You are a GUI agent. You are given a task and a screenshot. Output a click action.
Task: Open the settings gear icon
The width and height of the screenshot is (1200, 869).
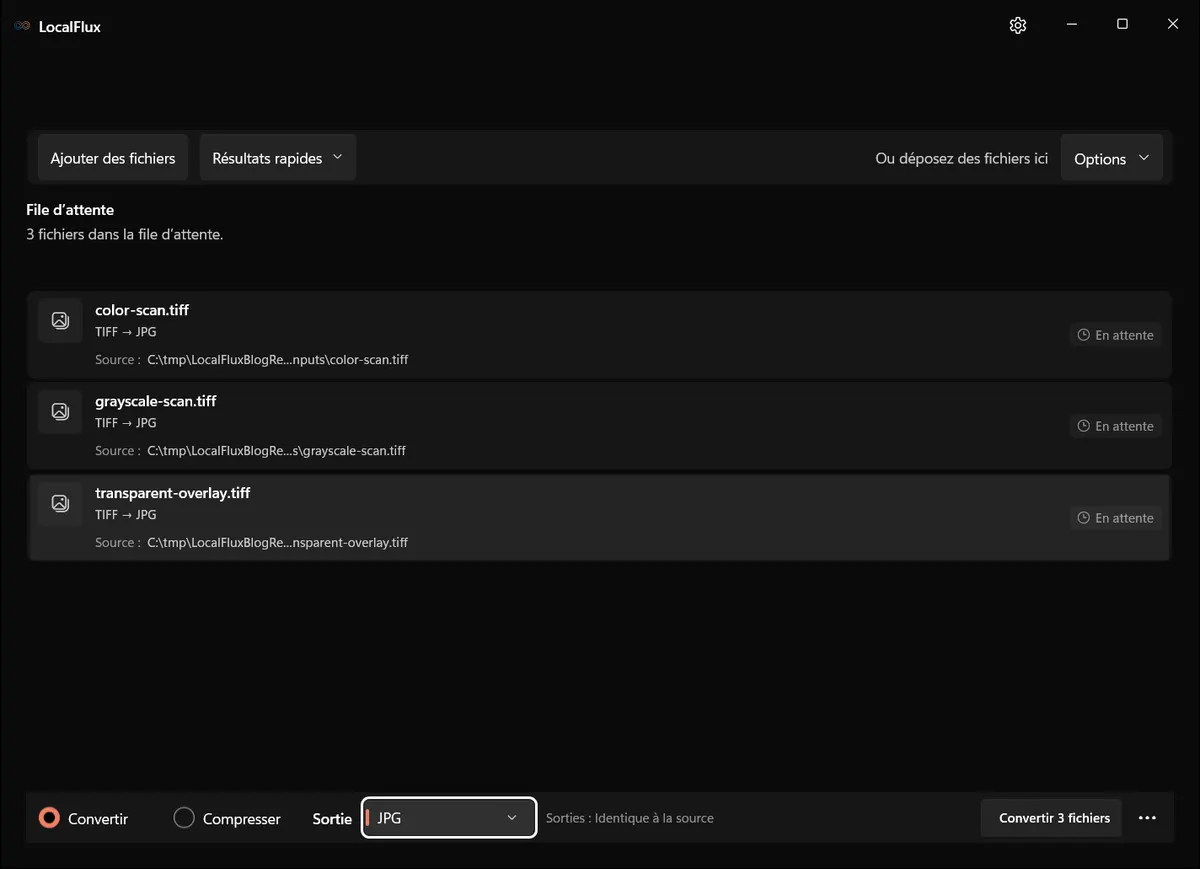point(1018,25)
